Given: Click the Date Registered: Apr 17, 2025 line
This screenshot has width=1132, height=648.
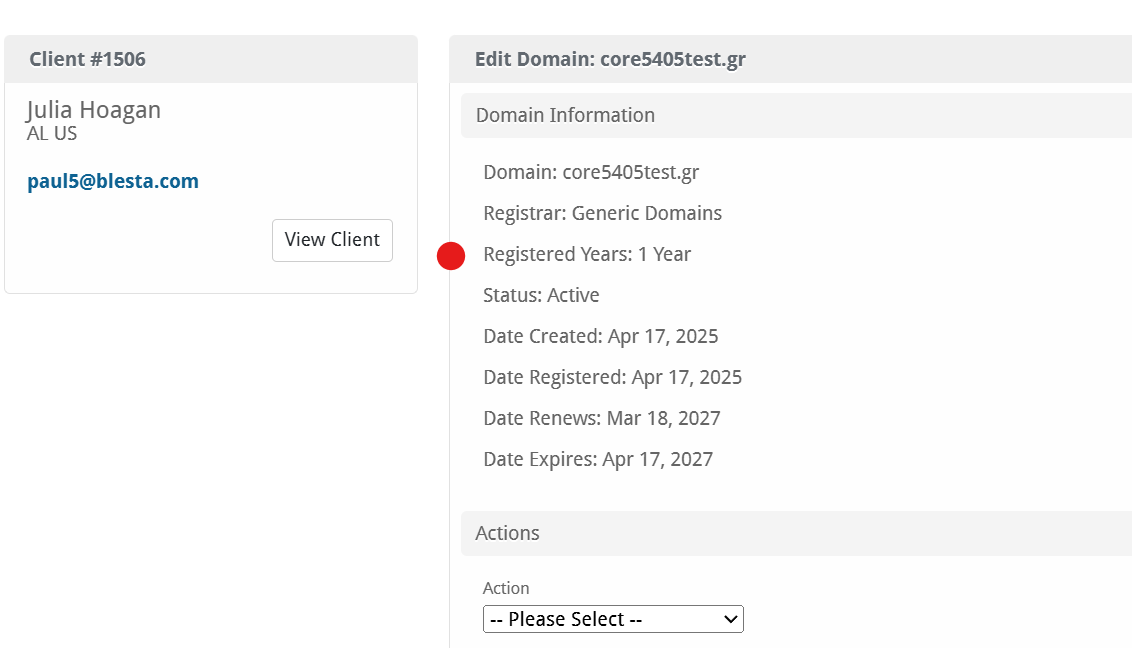Looking at the screenshot, I should tap(612, 377).
